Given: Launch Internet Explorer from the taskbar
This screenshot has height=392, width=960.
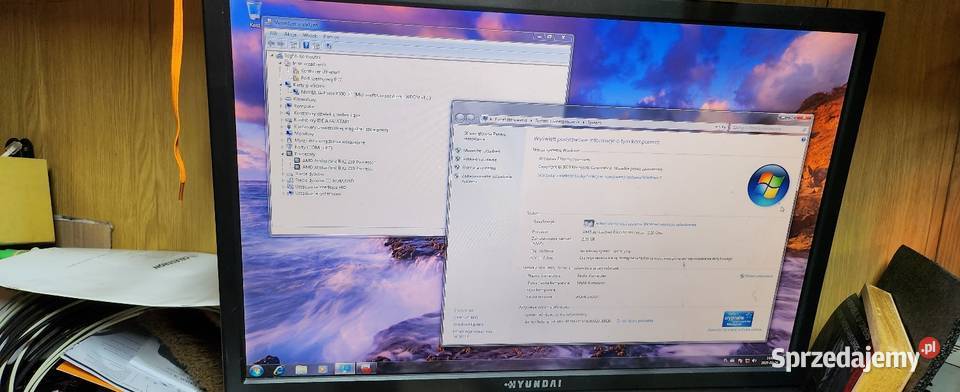Looking at the screenshot, I should tap(279, 370).
